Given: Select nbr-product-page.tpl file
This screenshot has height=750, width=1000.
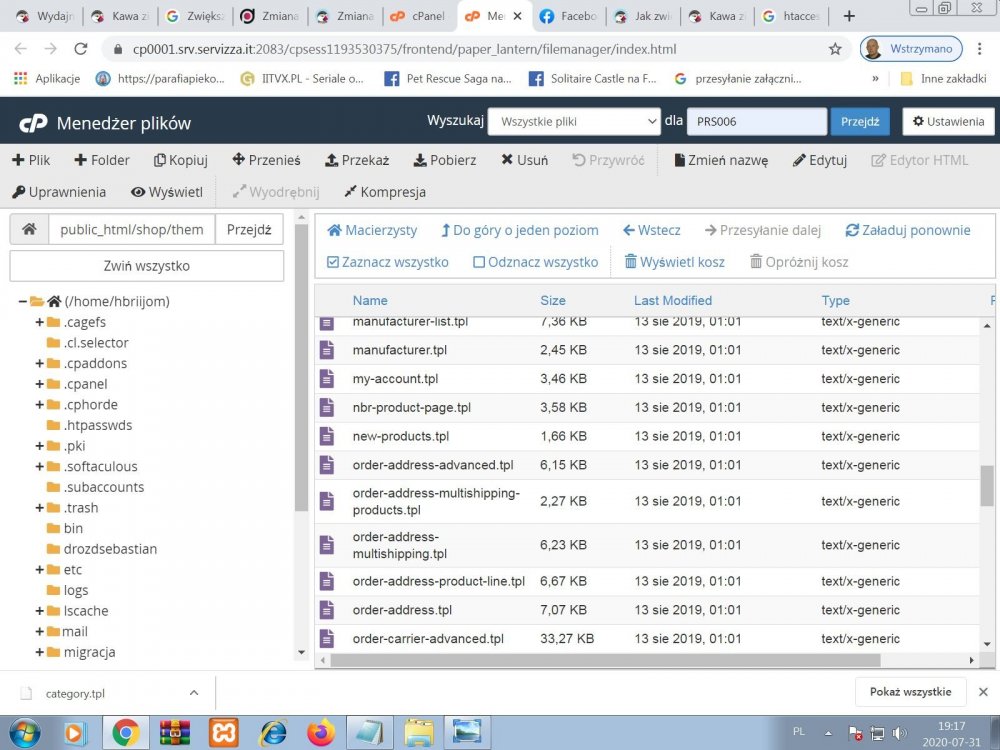Looking at the screenshot, I should [412, 408].
